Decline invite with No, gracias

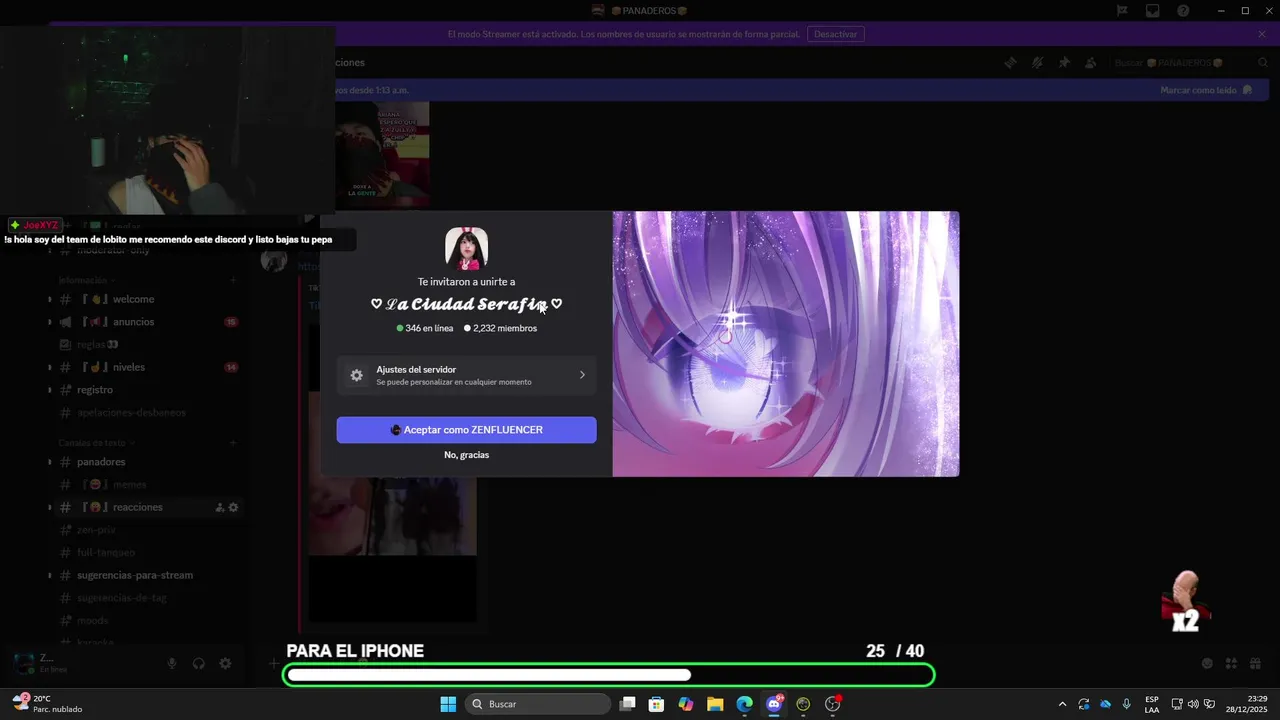[x=466, y=455]
